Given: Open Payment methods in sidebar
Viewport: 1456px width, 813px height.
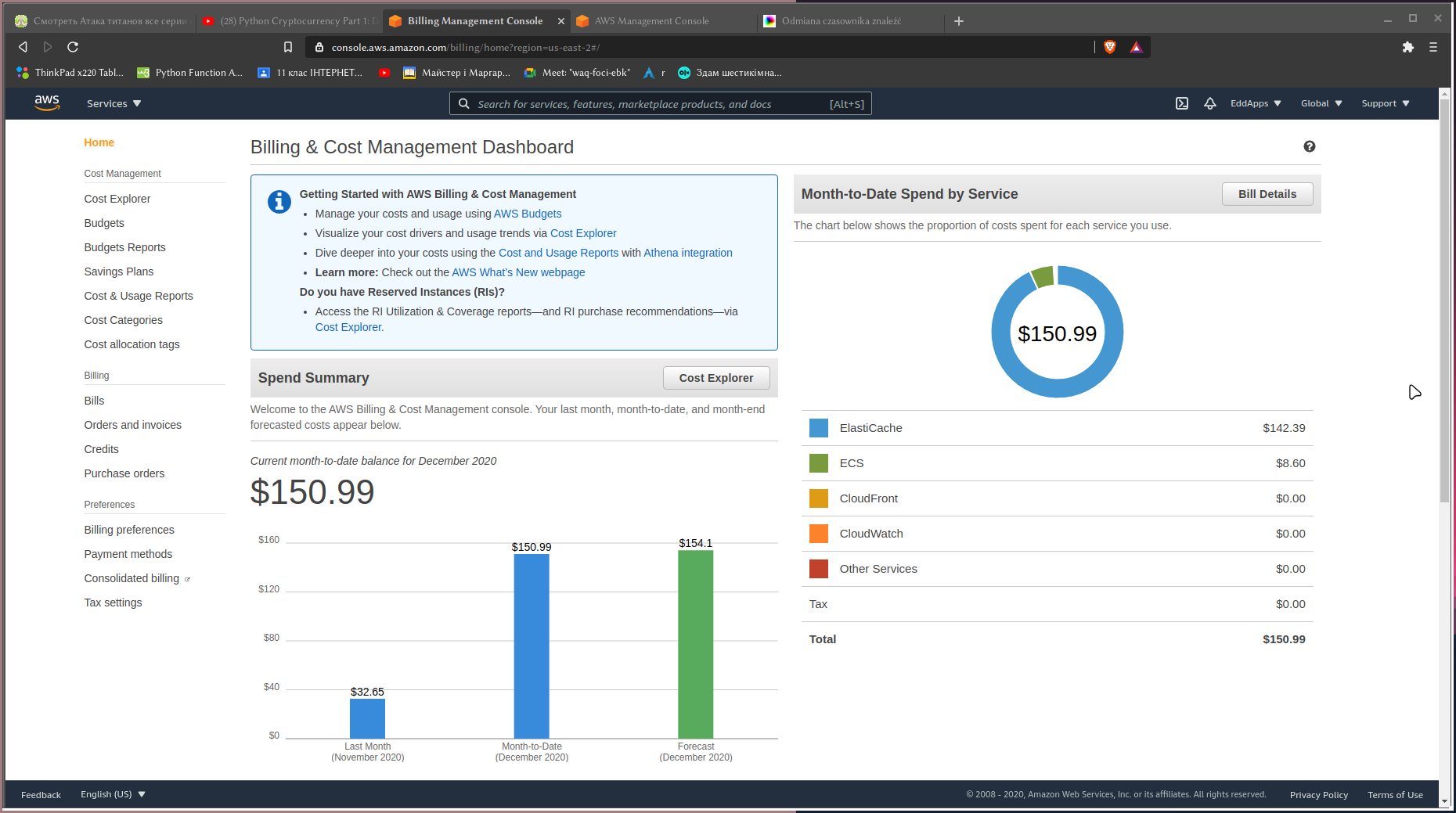Looking at the screenshot, I should pyautogui.click(x=128, y=554).
